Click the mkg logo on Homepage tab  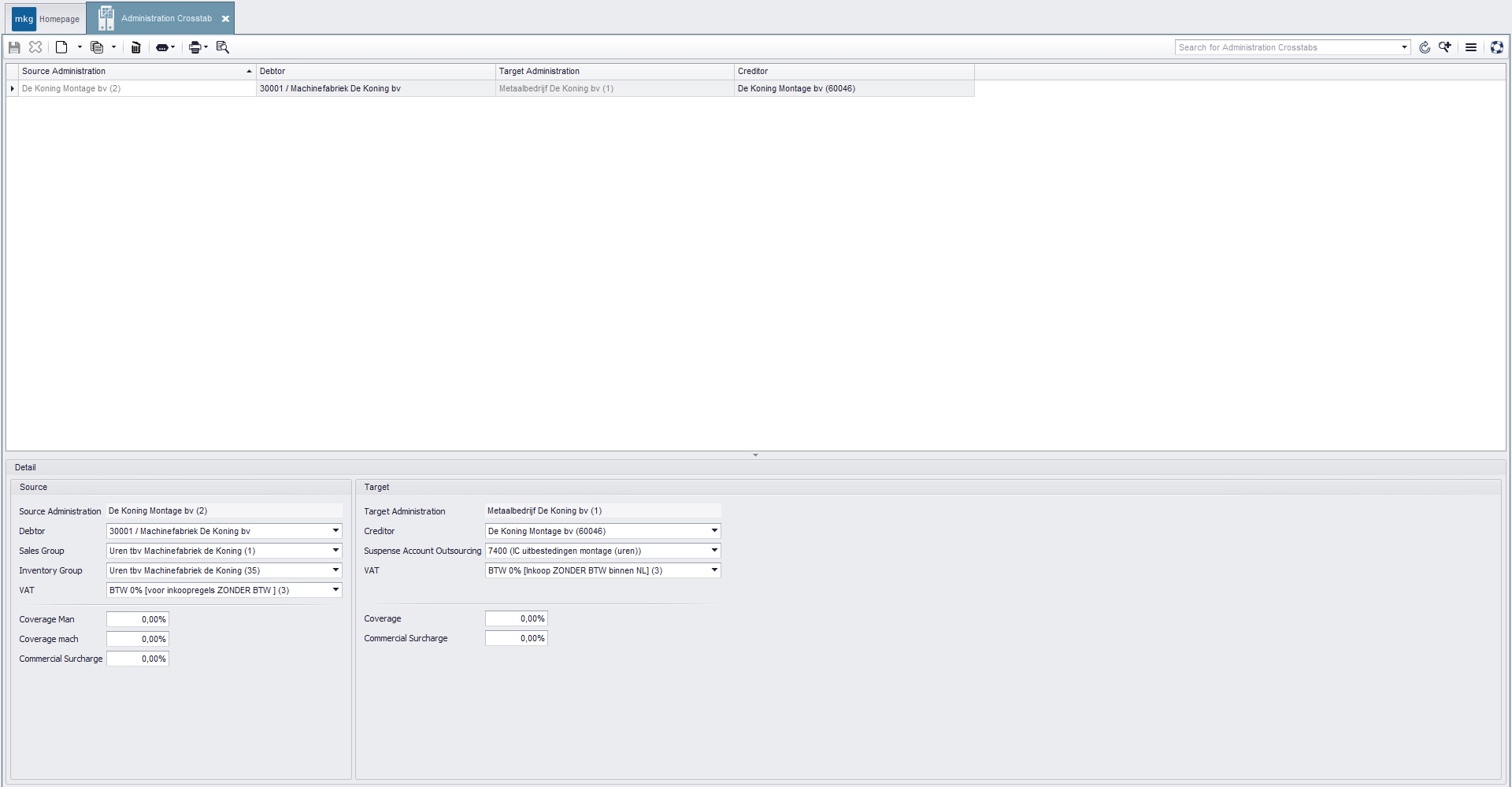pyautogui.click(x=24, y=19)
